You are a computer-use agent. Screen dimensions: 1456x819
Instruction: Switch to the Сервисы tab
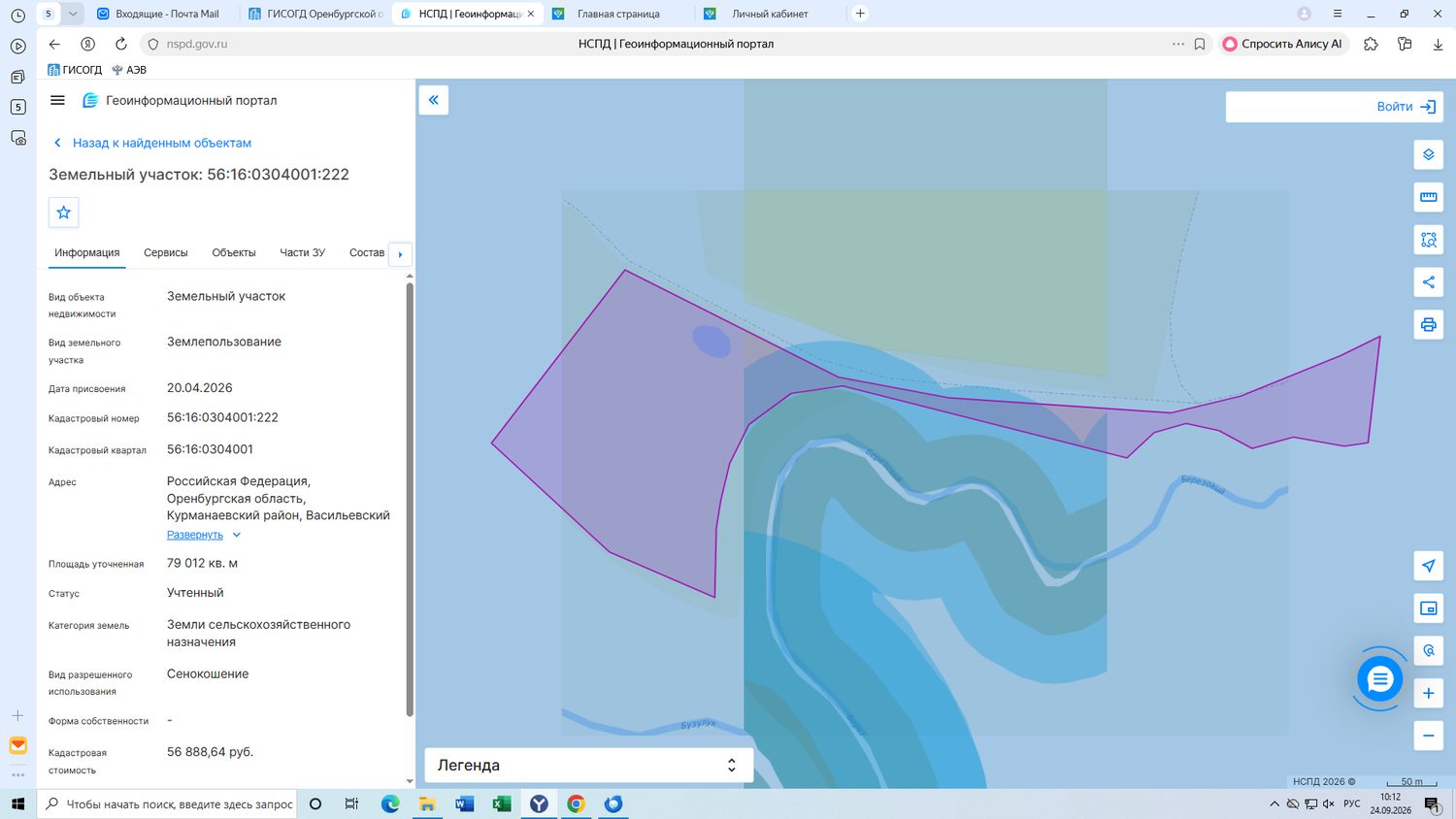click(x=166, y=252)
